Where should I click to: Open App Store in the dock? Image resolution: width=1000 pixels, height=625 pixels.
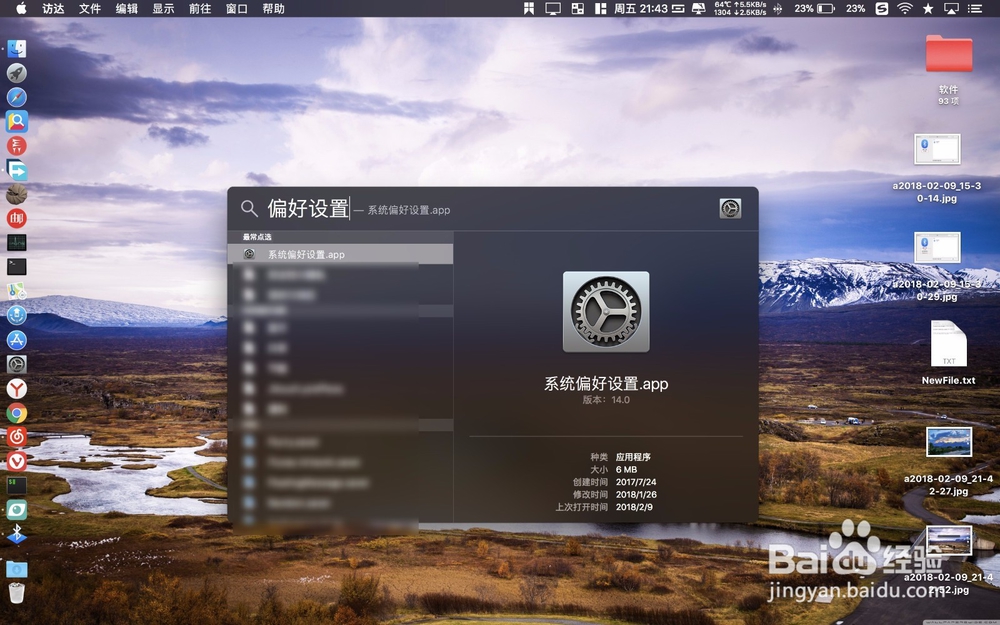point(17,339)
